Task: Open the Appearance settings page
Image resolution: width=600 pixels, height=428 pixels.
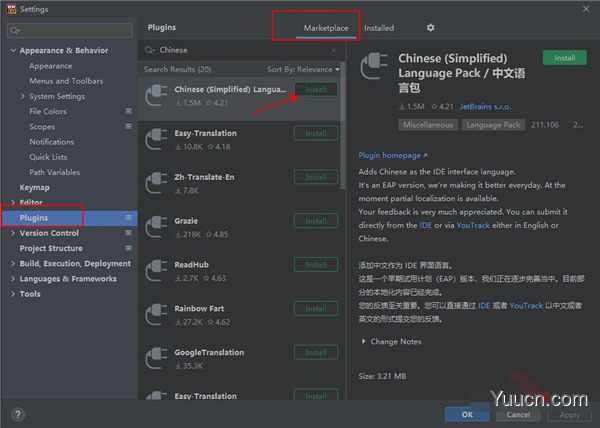Action: click(x=51, y=66)
